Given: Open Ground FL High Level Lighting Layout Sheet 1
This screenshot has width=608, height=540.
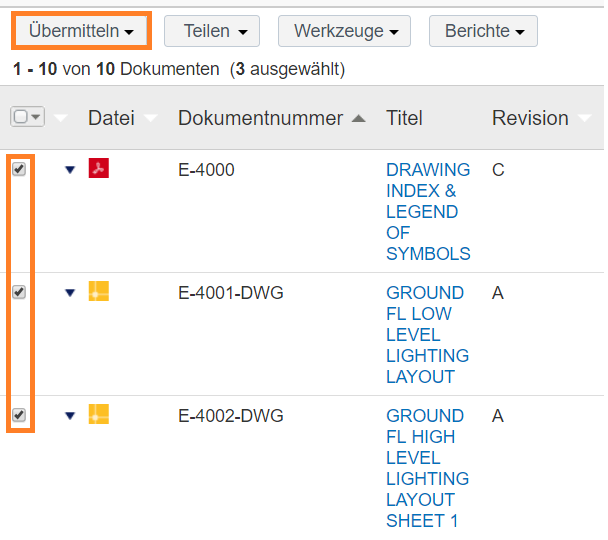Looking at the screenshot, I should [x=425, y=467].
